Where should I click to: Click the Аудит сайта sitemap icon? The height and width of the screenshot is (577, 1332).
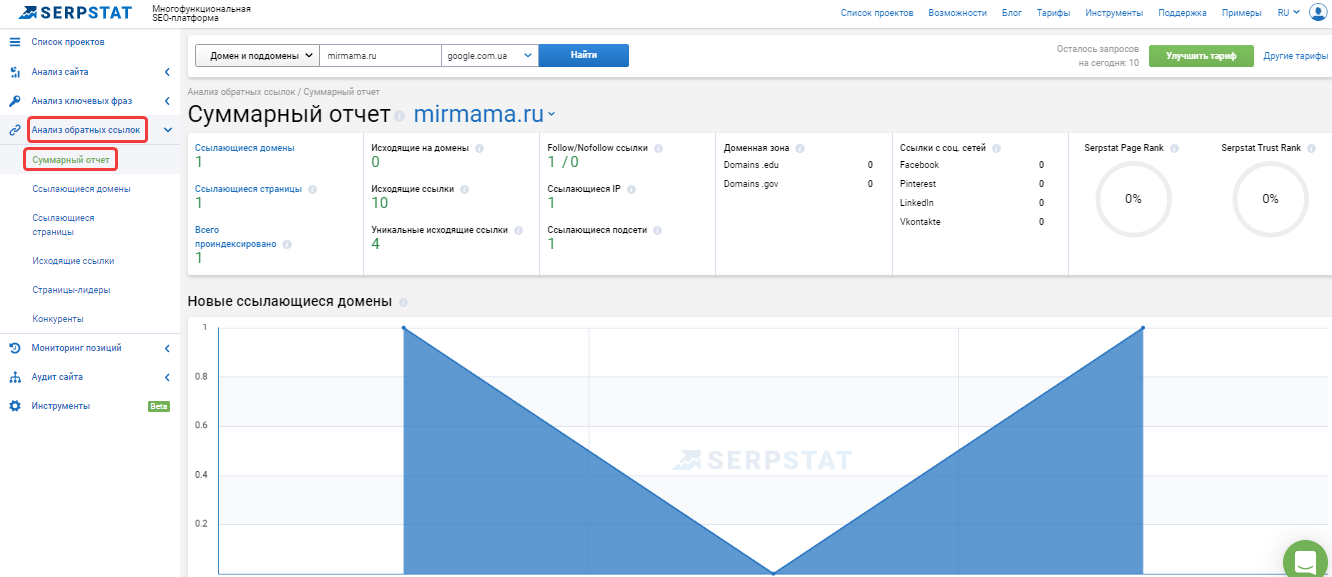[15, 377]
